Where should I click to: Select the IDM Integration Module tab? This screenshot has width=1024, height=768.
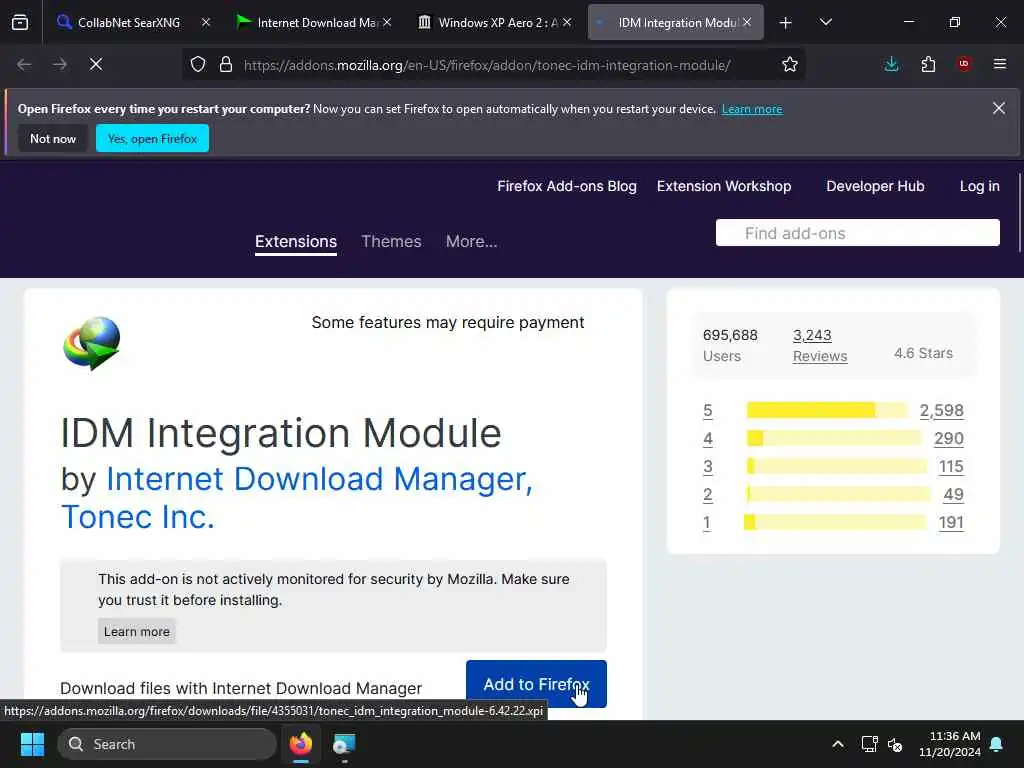(x=675, y=22)
